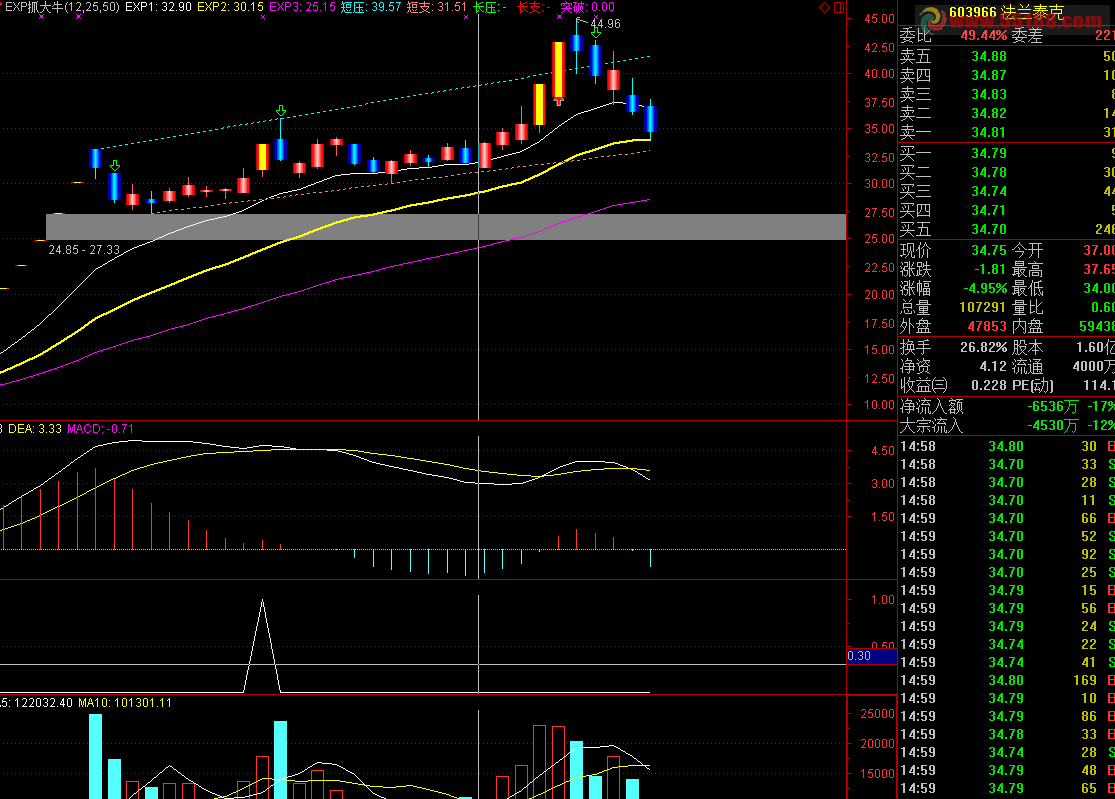Image resolution: width=1115 pixels, height=799 pixels.
Task: Select the tick trade row with volume 92
Action: pos(1007,554)
